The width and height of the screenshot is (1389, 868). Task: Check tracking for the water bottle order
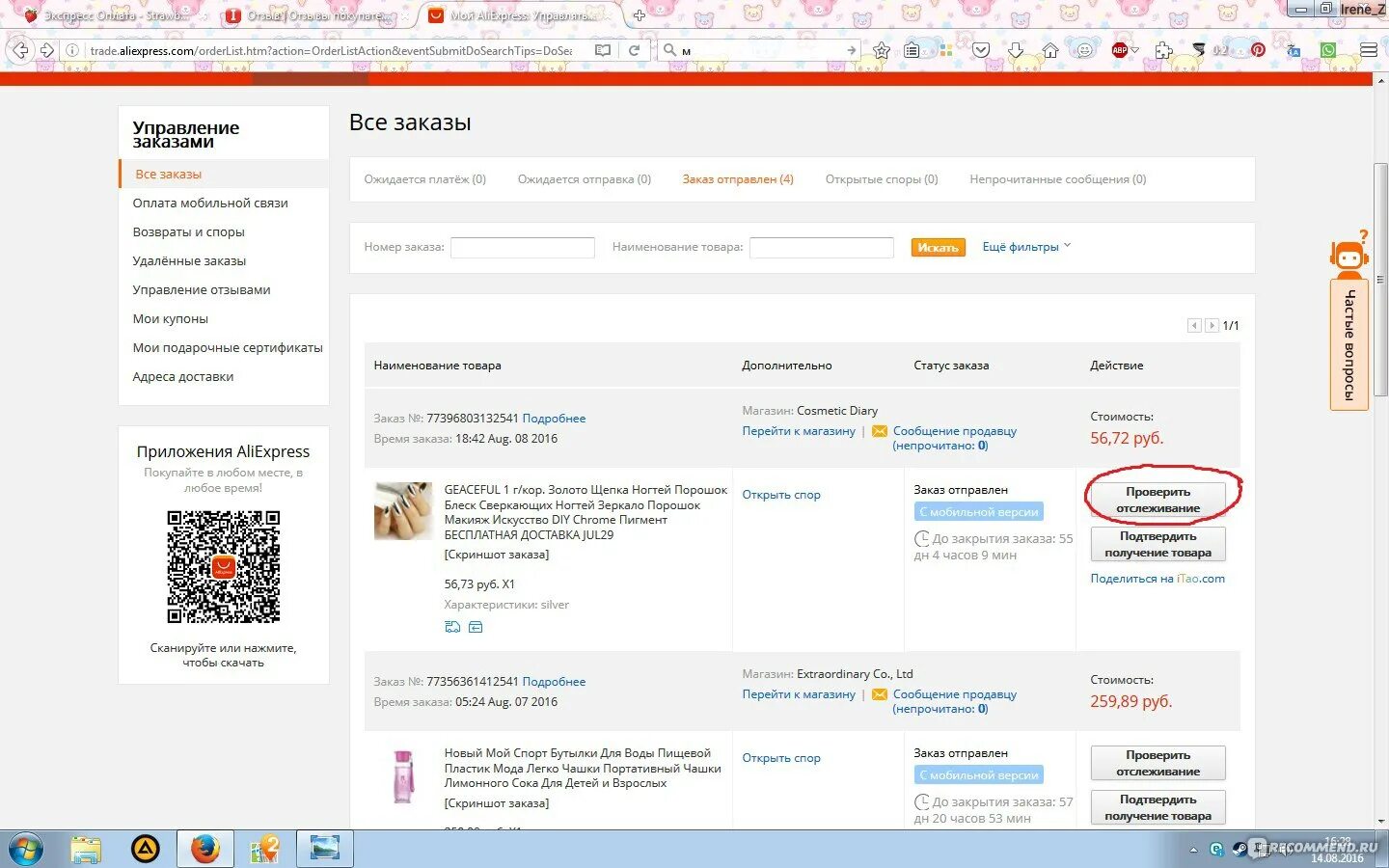[x=1157, y=763]
